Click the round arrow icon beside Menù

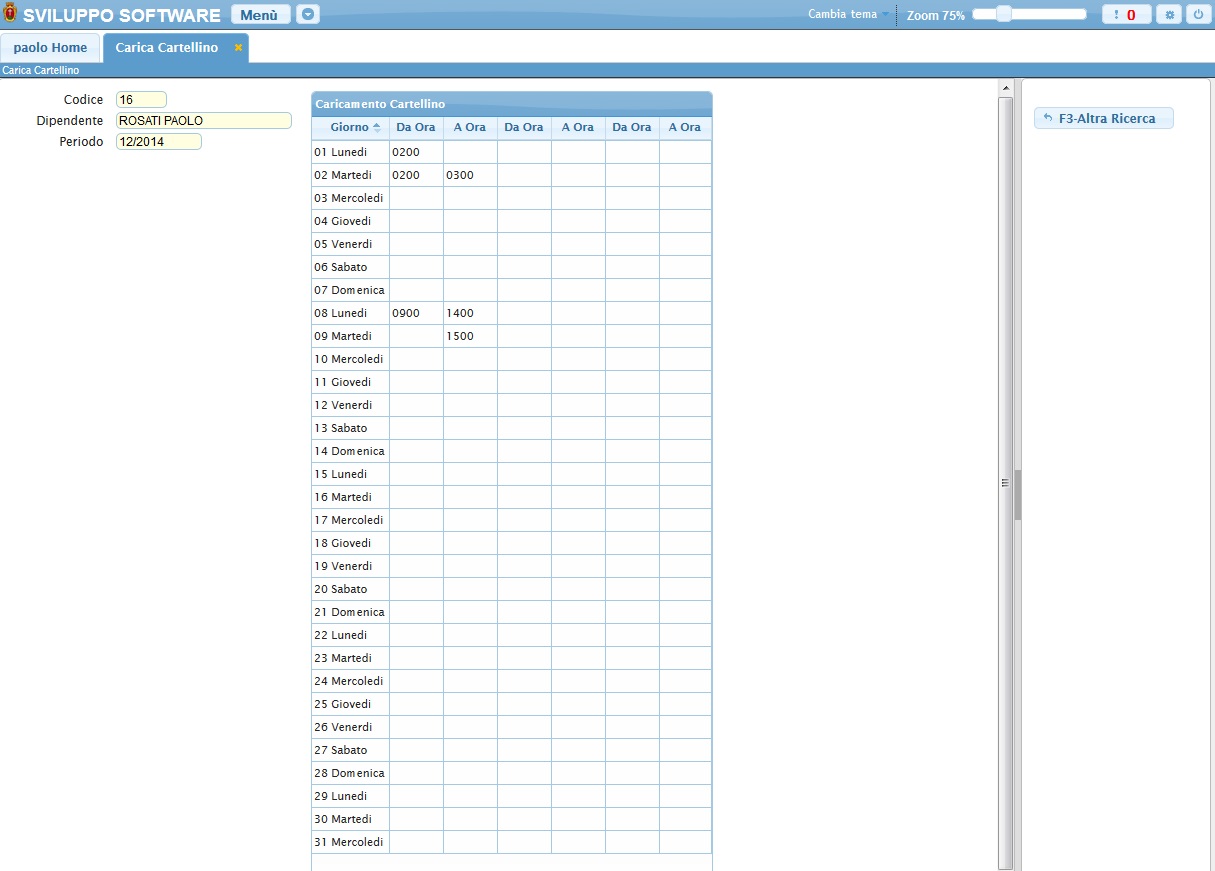pos(308,15)
